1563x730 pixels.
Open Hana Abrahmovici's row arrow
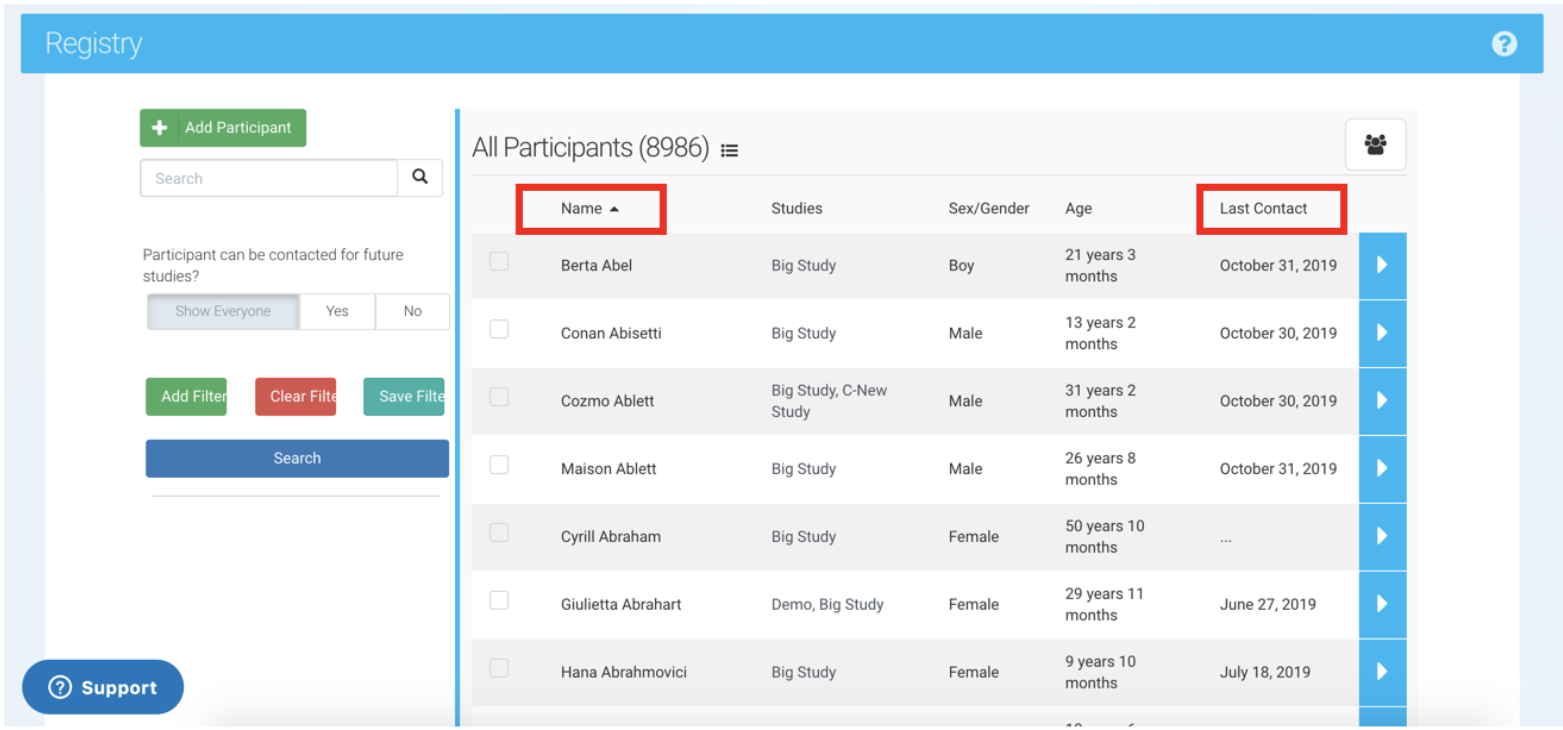1382,672
